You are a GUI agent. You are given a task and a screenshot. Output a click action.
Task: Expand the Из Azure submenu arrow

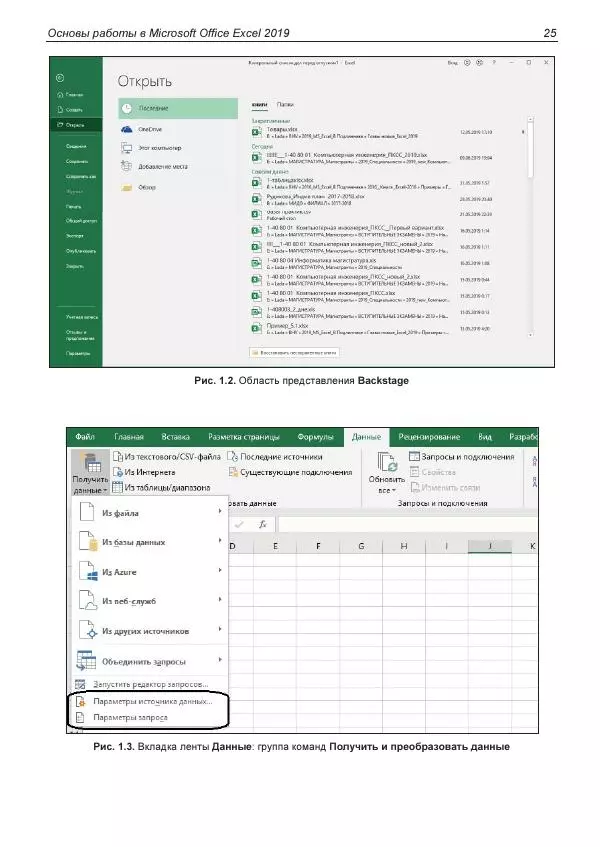pyautogui.click(x=220, y=570)
